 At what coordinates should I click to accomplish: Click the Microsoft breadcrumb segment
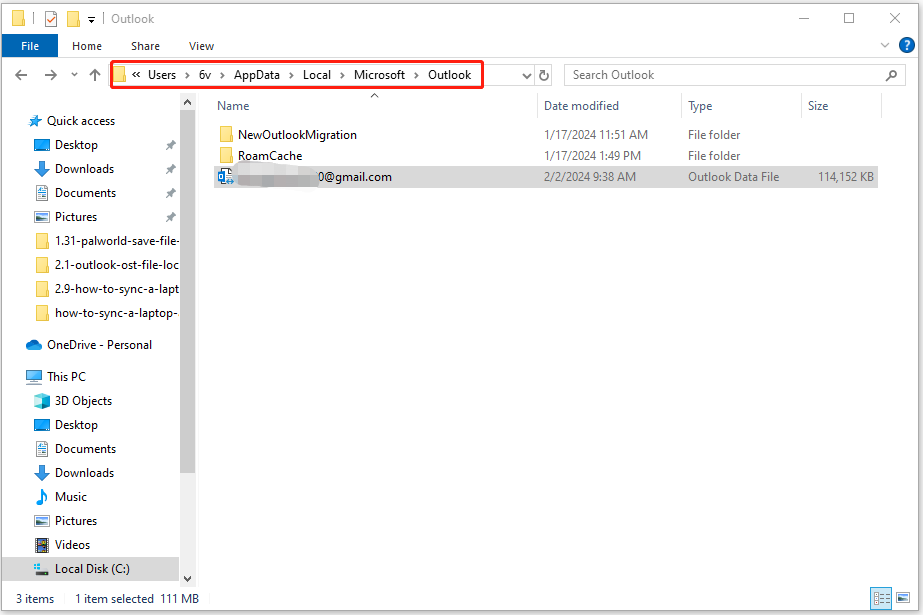click(x=379, y=75)
